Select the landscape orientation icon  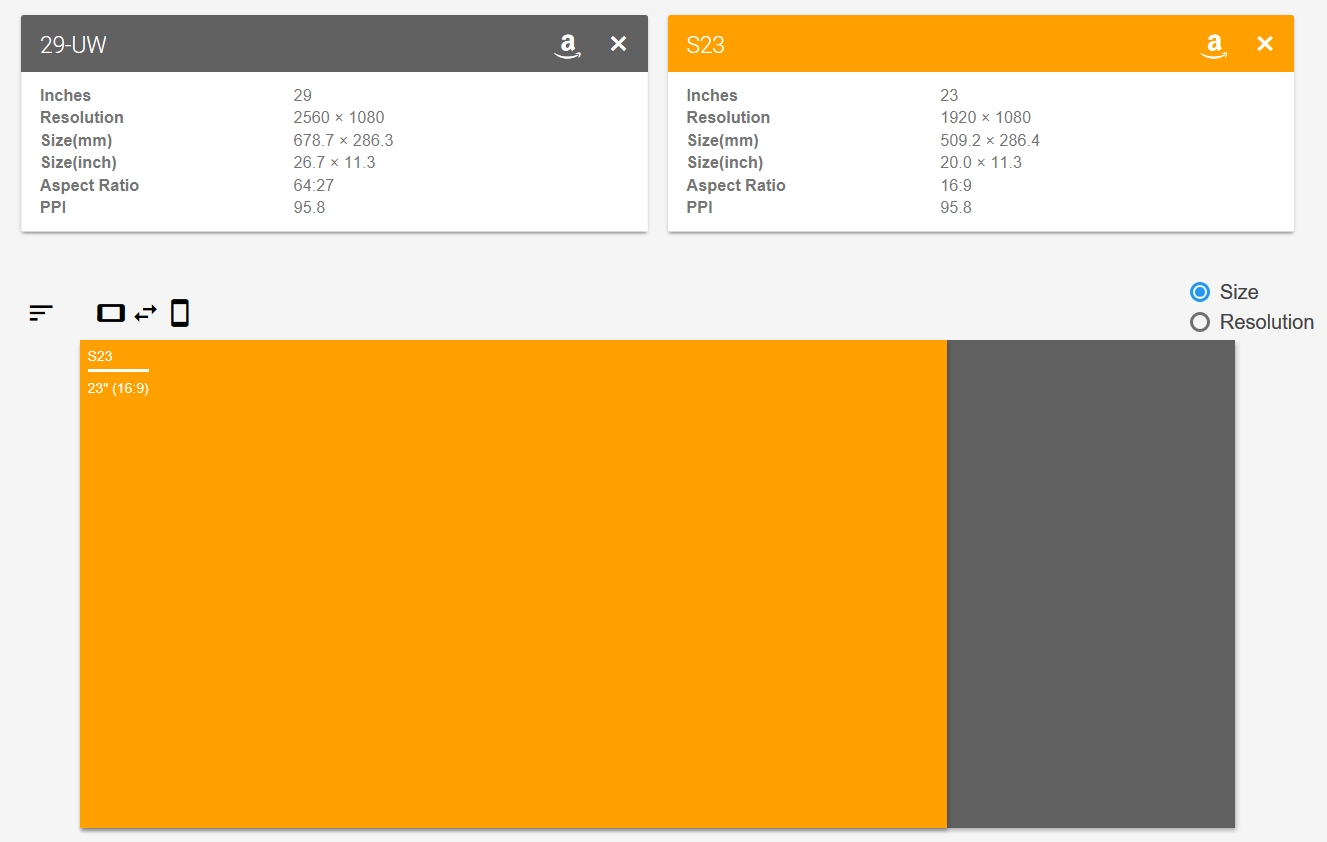(111, 313)
